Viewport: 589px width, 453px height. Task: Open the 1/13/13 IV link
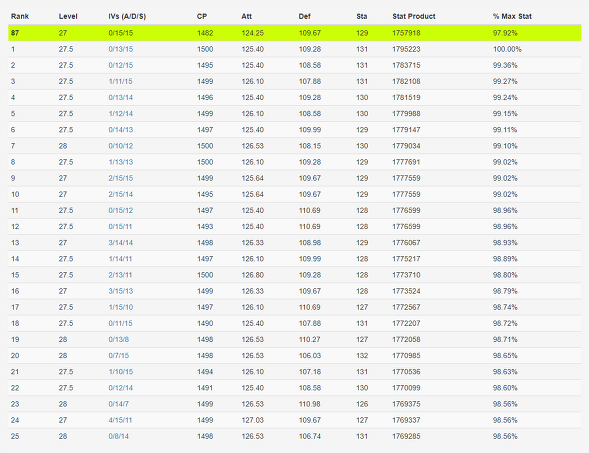(121, 162)
